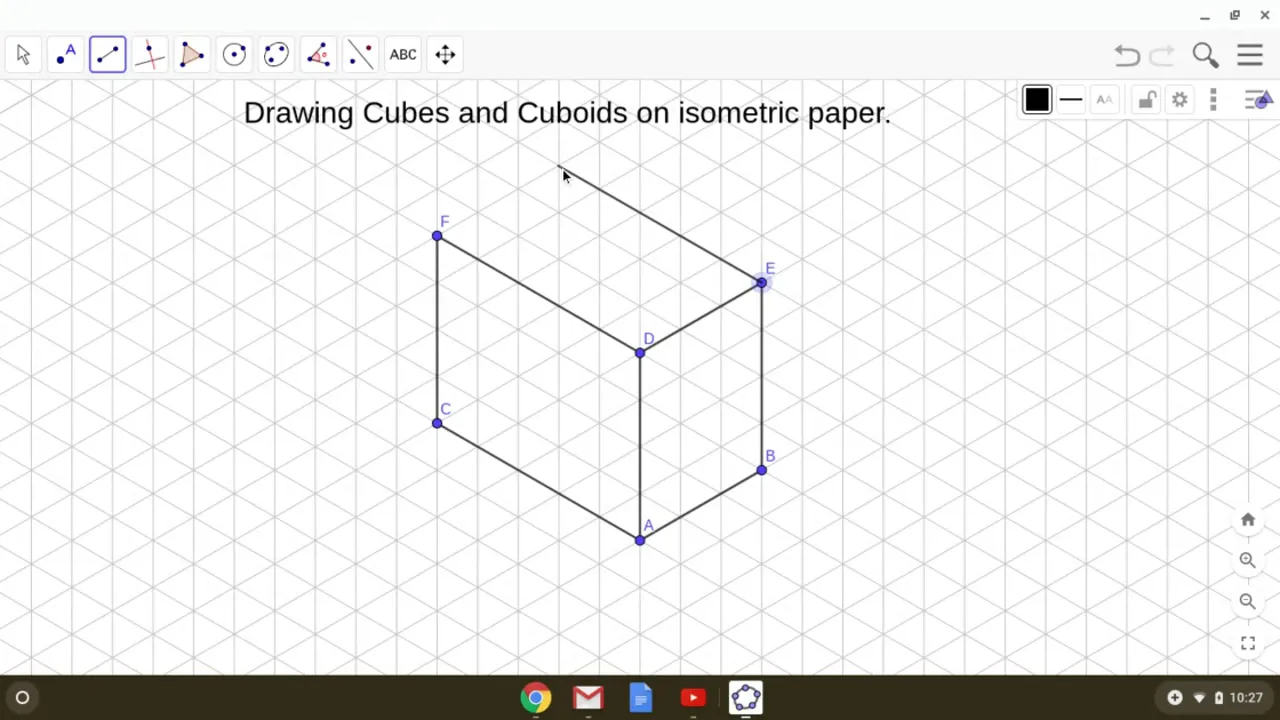Click point E on the cuboid
The height and width of the screenshot is (720, 1280).
coord(762,283)
